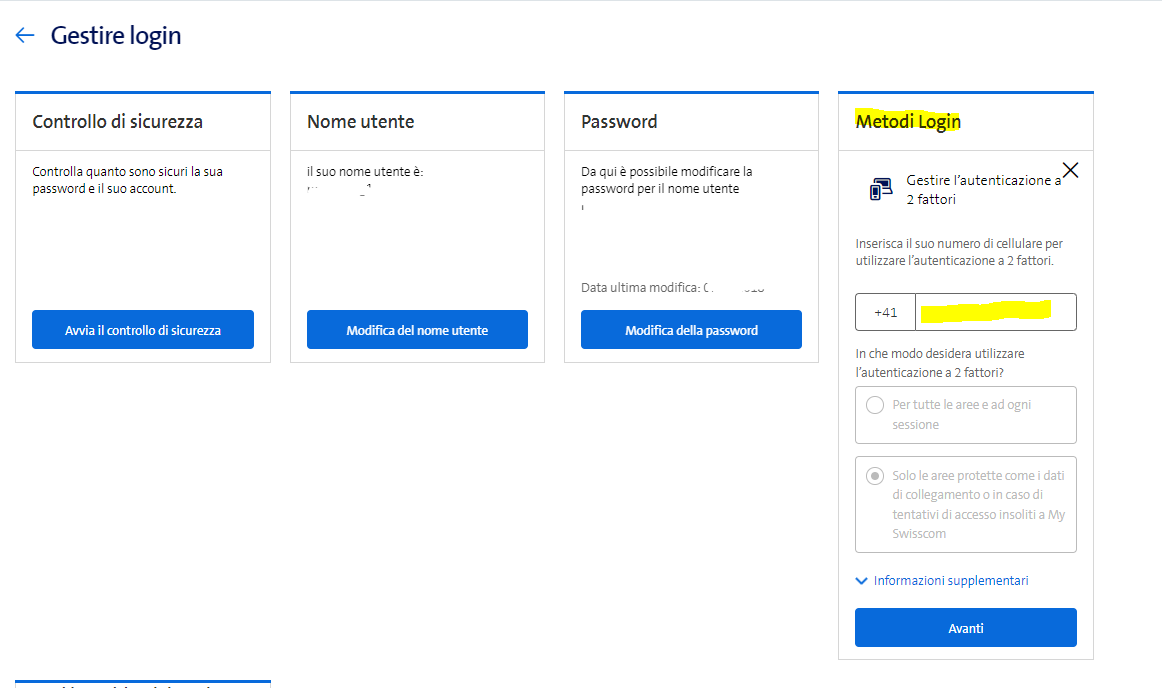The image size is (1162, 688).
Task: Click the +41 country code prefix
Action: click(886, 312)
